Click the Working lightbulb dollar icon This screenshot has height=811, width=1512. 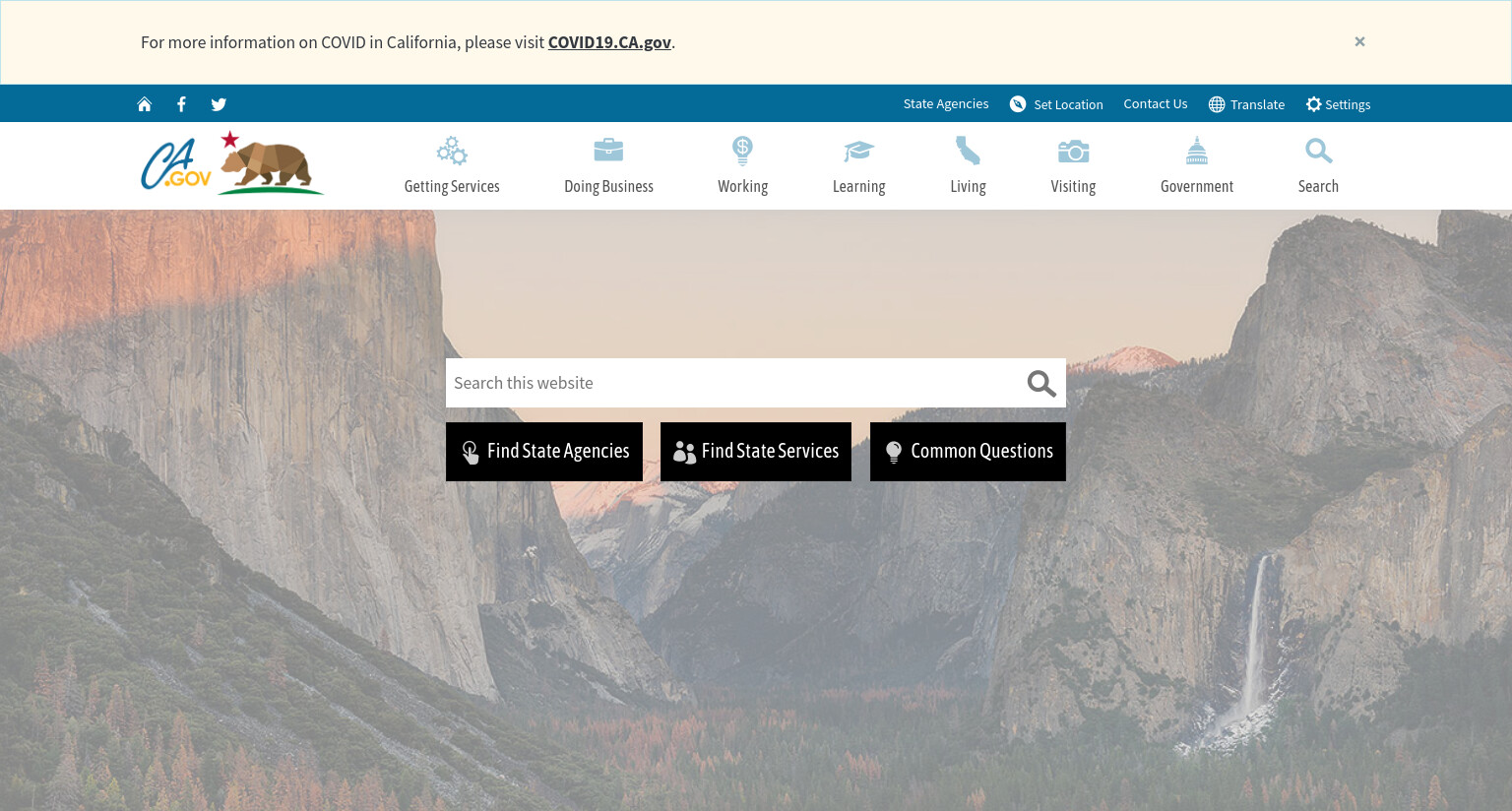tap(742, 151)
